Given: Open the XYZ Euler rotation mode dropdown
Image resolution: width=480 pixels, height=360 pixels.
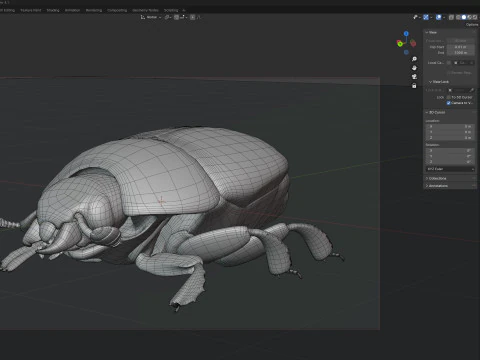Looking at the screenshot, I should [450, 169].
